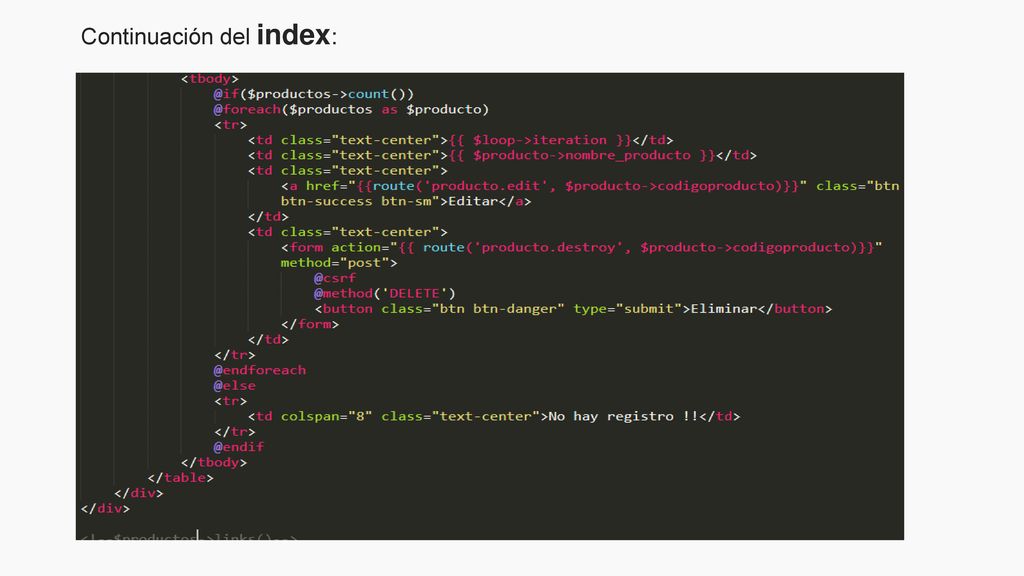The width and height of the screenshot is (1024, 576).
Task: Click the '$producto->nombre_producto' expression
Action: tap(582, 155)
